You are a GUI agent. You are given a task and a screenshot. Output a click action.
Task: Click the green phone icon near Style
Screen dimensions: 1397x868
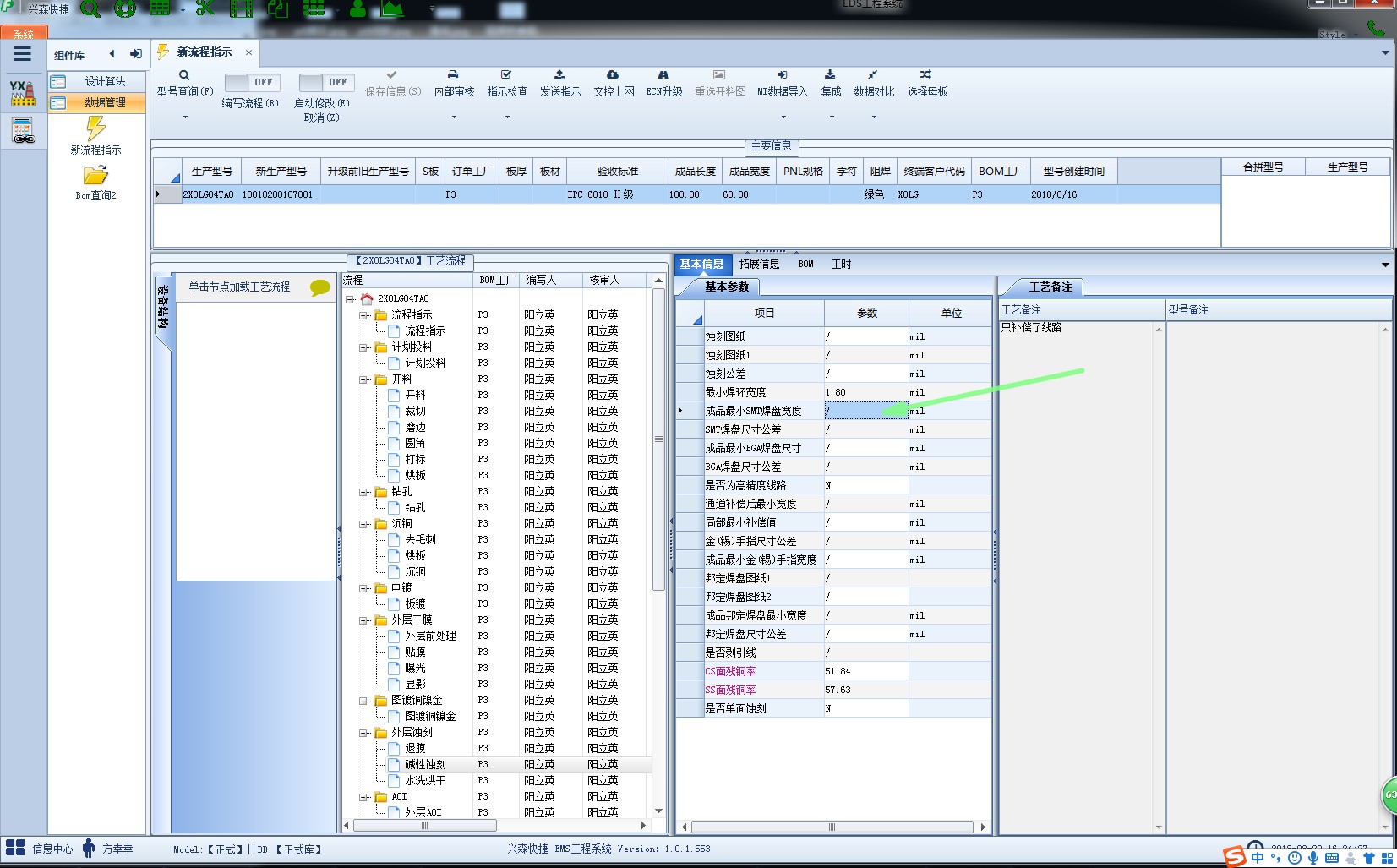[1376, 28]
